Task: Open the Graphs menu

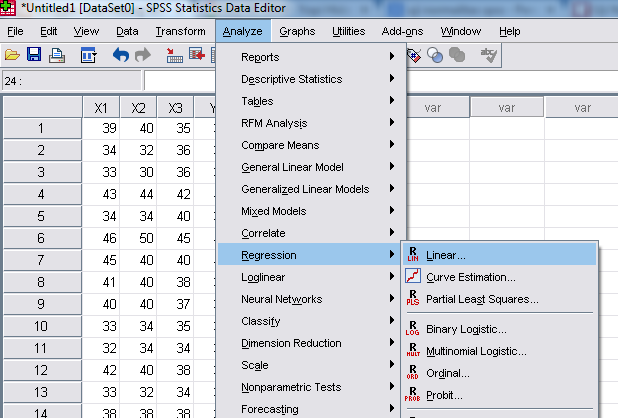Action: coord(297,31)
